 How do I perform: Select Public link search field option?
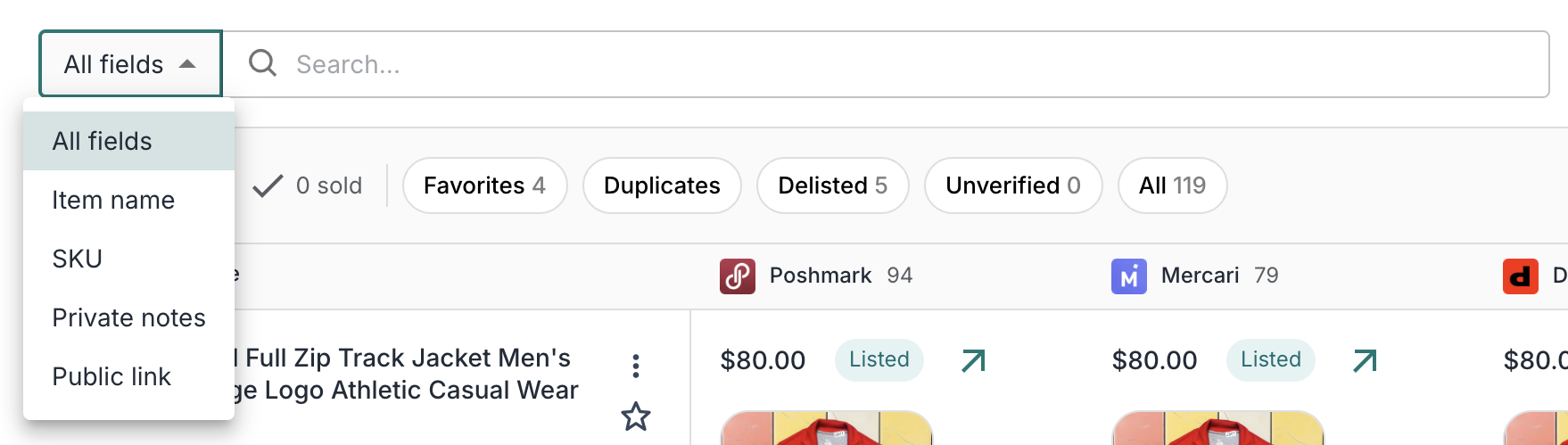(x=111, y=376)
